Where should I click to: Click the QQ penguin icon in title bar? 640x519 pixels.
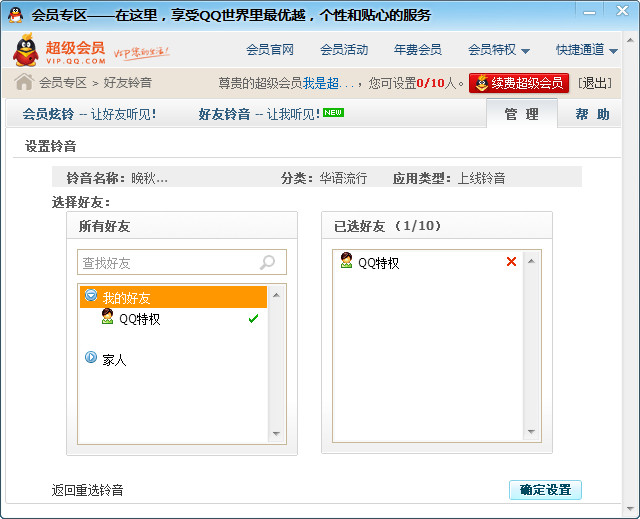[16, 15]
